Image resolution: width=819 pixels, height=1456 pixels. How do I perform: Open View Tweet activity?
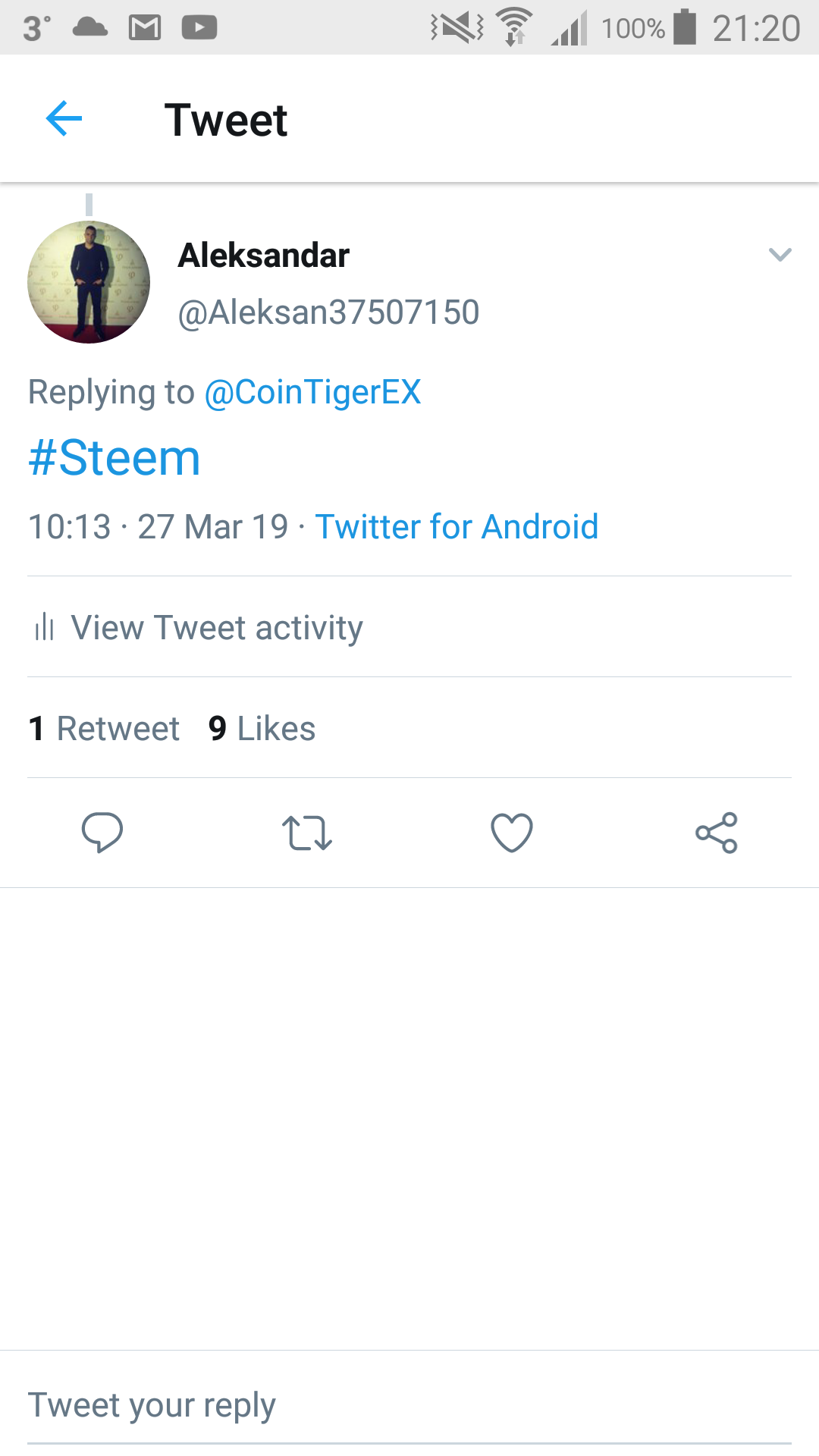[x=217, y=627]
